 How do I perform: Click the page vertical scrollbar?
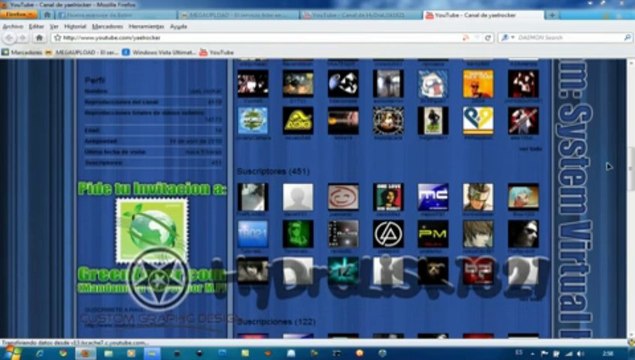coord(631,198)
